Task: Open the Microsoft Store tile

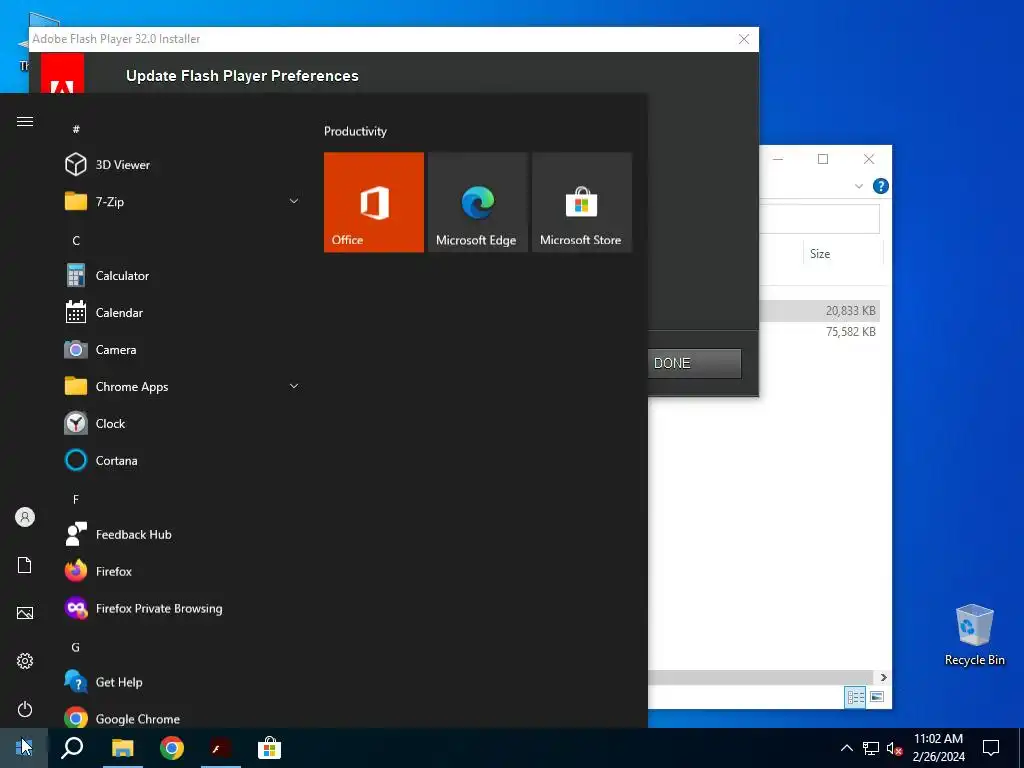Action: pyautogui.click(x=582, y=202)
